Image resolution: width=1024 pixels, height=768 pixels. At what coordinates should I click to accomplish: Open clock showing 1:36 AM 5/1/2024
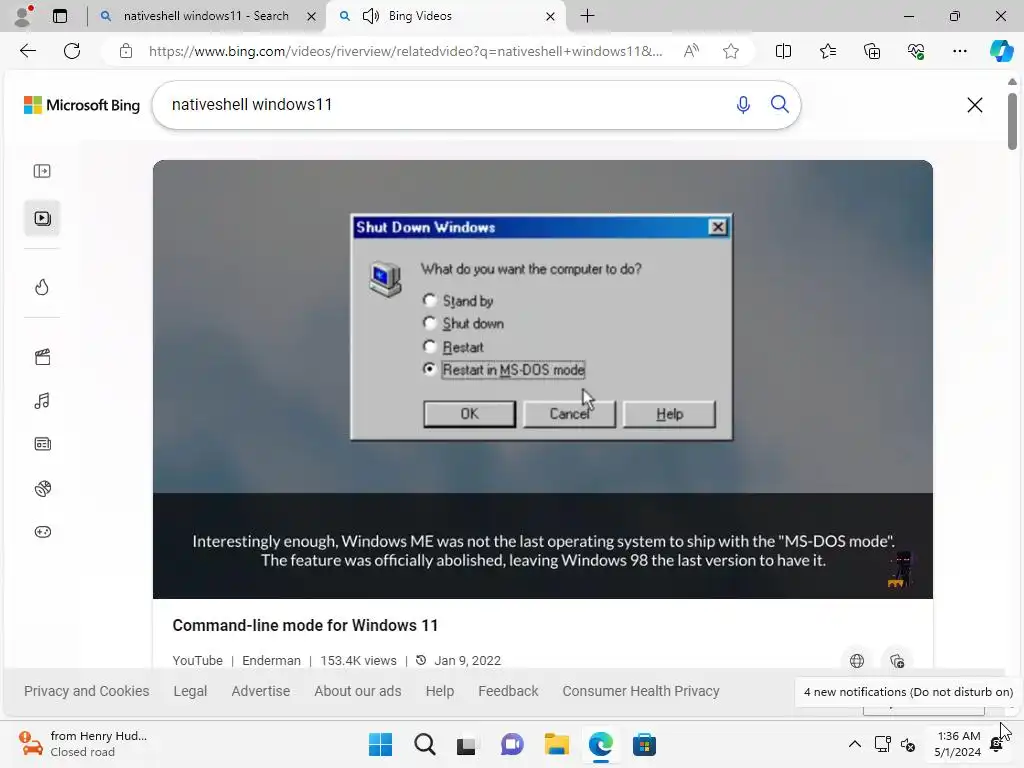(958, 744)
